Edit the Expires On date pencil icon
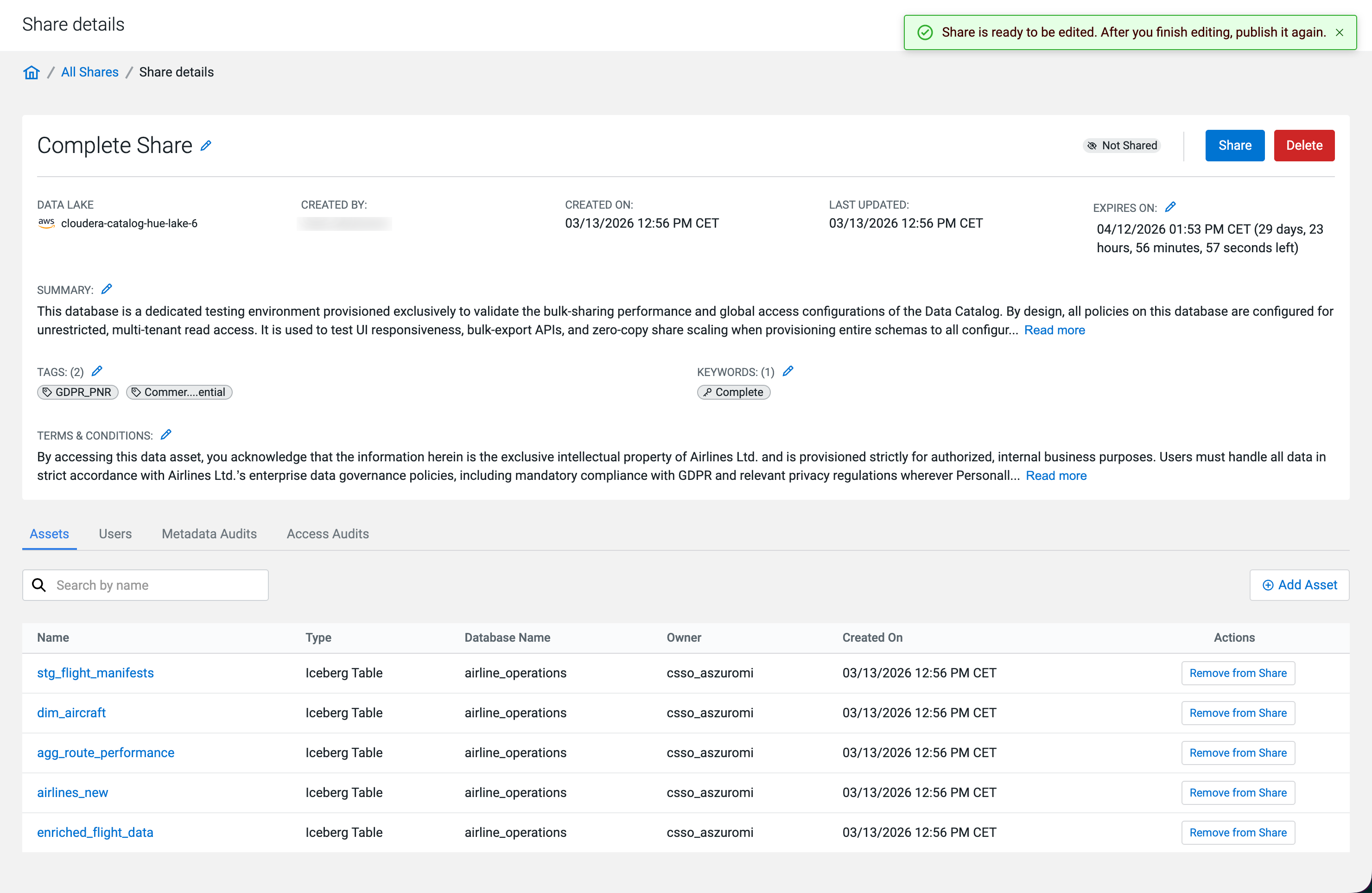The image size is (1372, 893). (x=1169, y=207)
